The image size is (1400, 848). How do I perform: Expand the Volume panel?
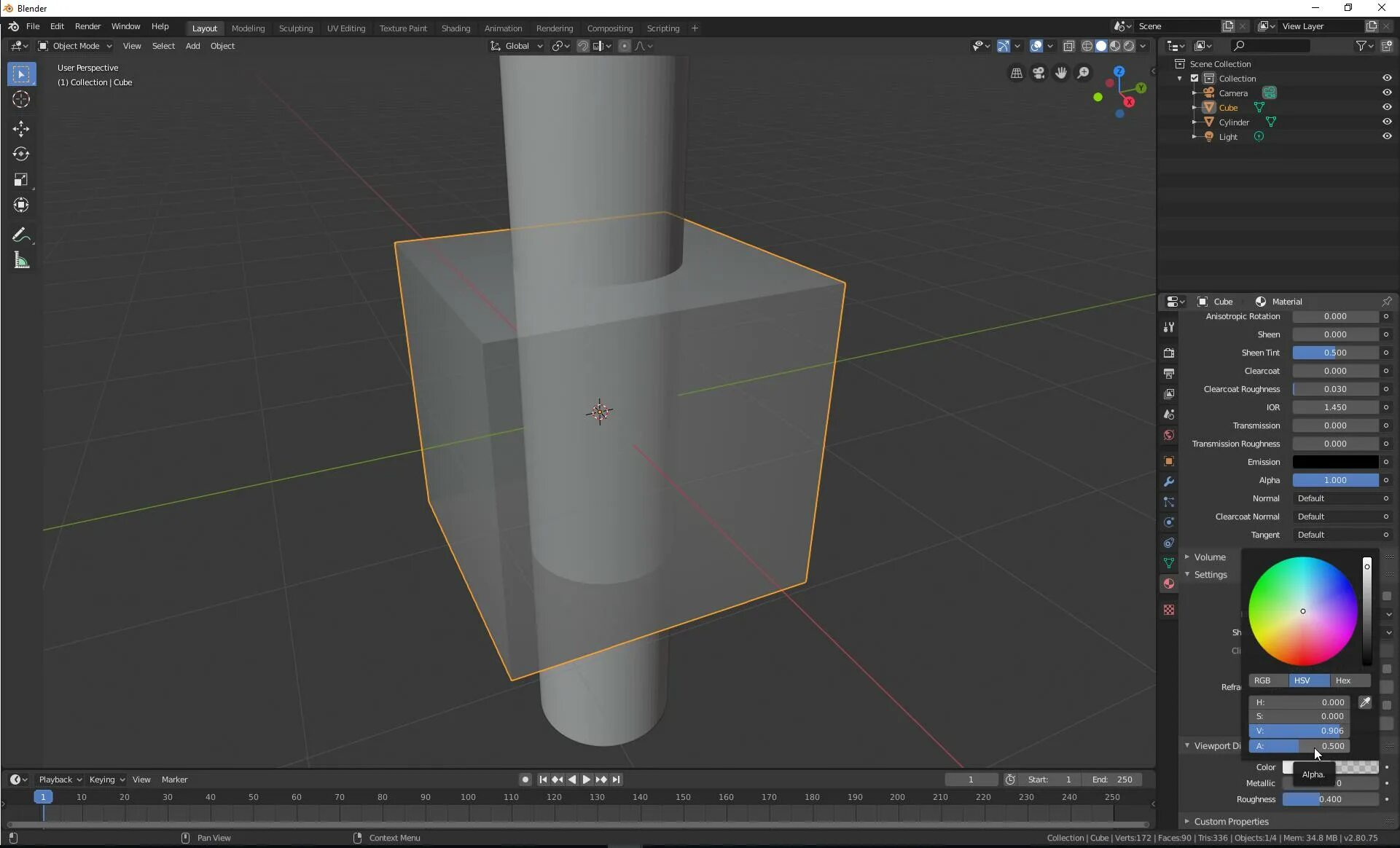click(x=1209, y=557)
